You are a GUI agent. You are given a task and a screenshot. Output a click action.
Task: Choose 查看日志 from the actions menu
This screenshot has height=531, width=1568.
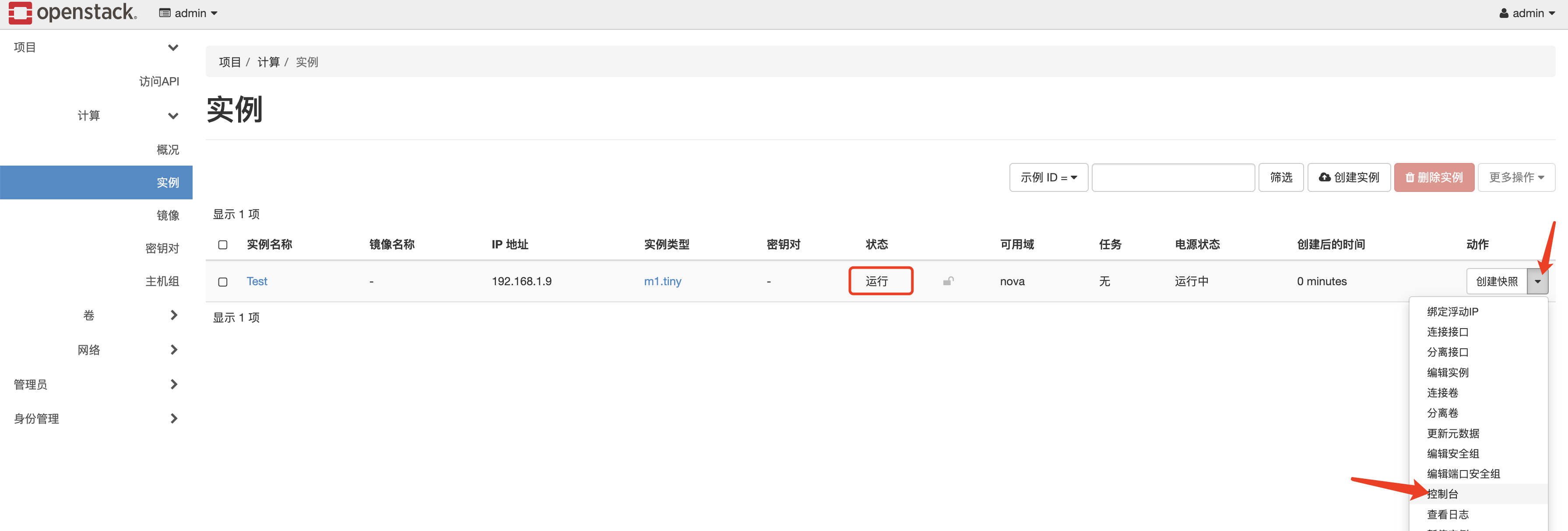pyautogui.click(x=1448, y=514)
